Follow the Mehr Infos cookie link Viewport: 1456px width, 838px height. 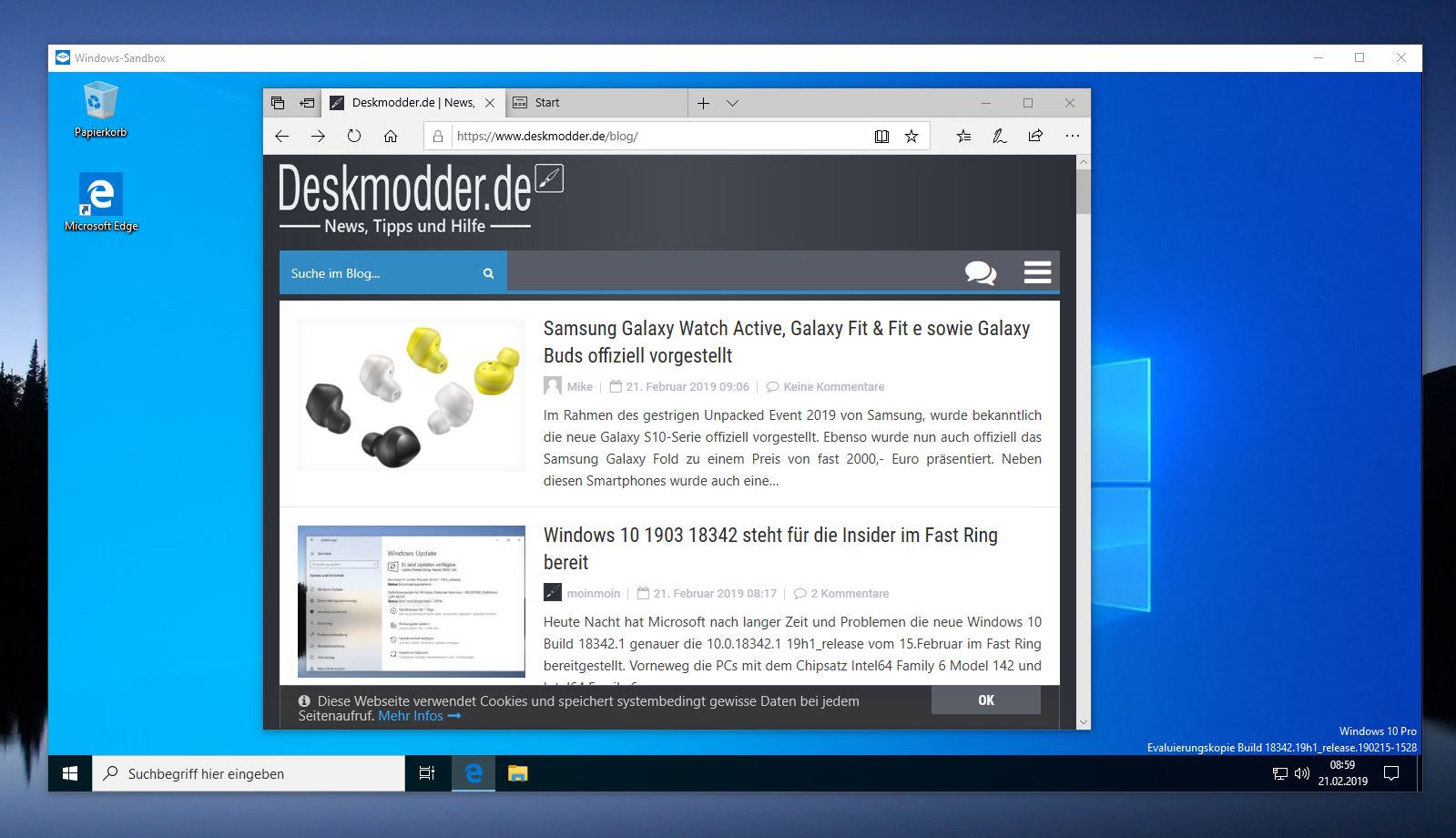tap(419, 716)
